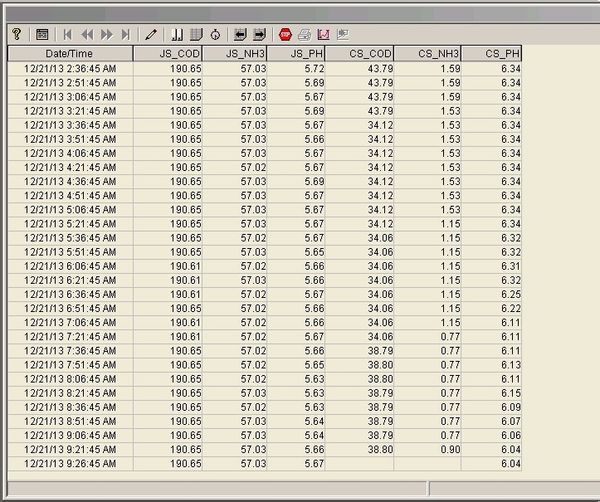Image resolution: width=600 pixels, height=502 pixels.
Task: Select the 12/21/13 7:06:45 AM timestamp
Action: 70,323
